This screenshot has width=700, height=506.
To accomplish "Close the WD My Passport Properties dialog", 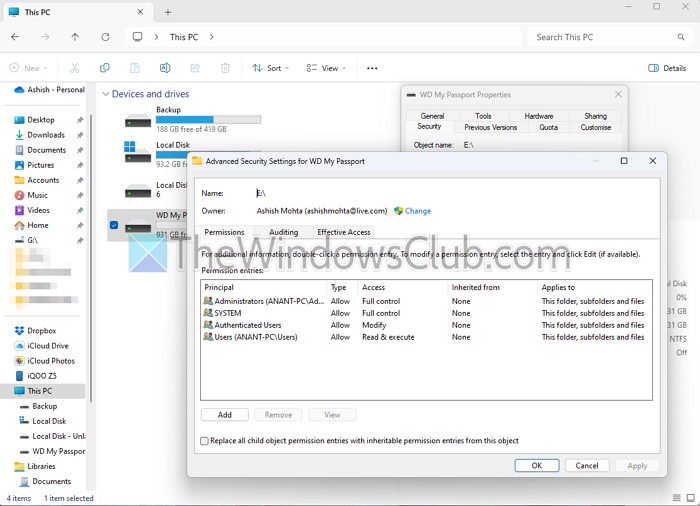I will [x=618, y=94].
